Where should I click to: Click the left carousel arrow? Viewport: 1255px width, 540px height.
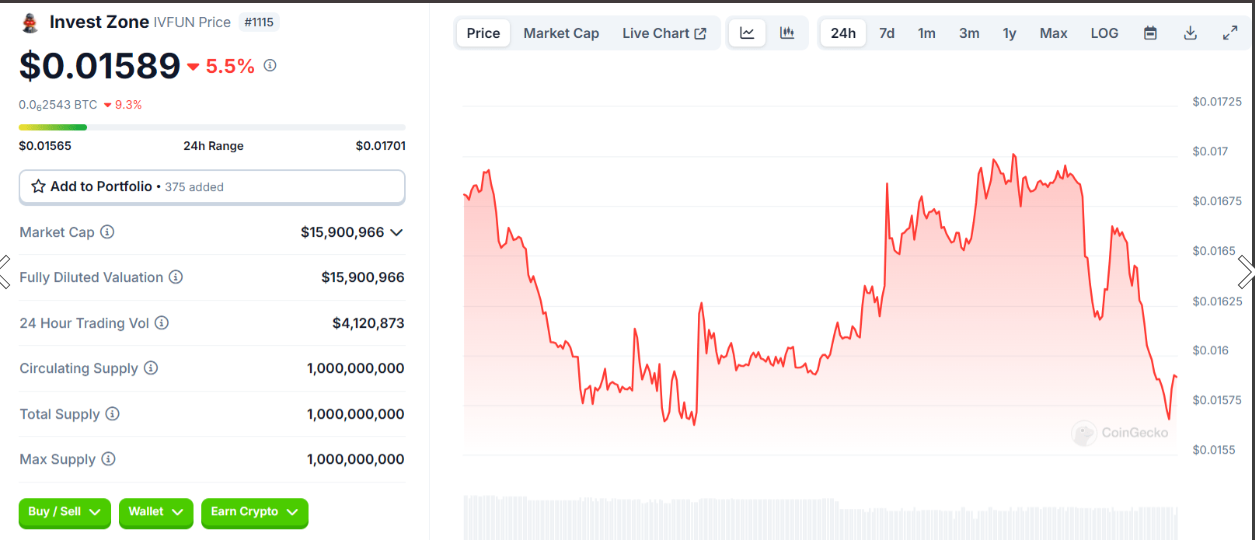click(x=5, y=271)
